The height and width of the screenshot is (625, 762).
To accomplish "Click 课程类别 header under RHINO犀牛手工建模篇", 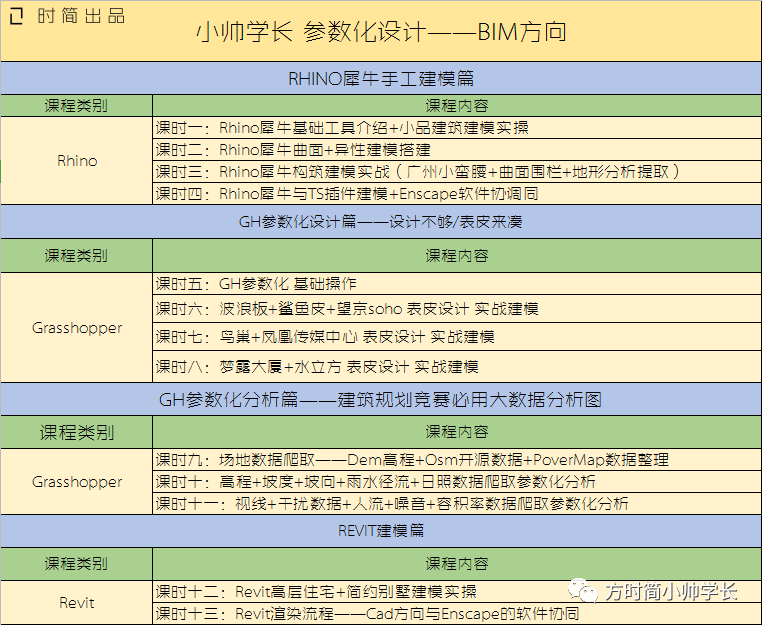I will [x=76, y=105].
